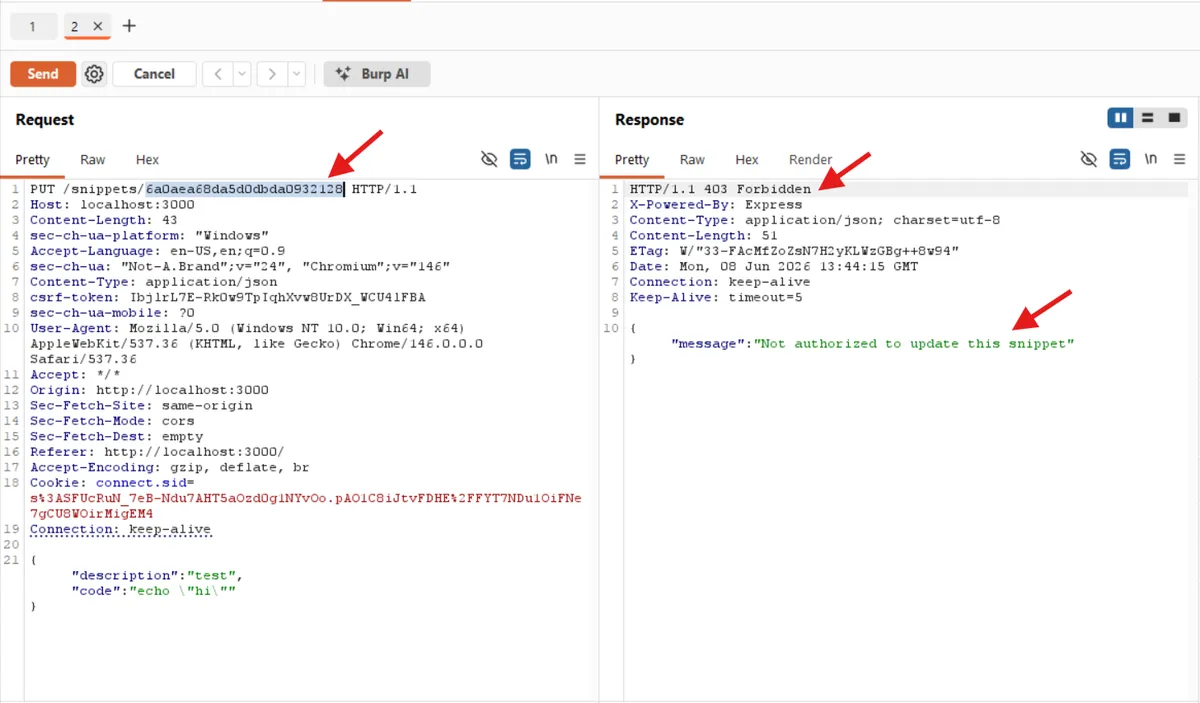Select top-bottom split layout icon
Viewport: 1200px width, 703px height.
1147,118
